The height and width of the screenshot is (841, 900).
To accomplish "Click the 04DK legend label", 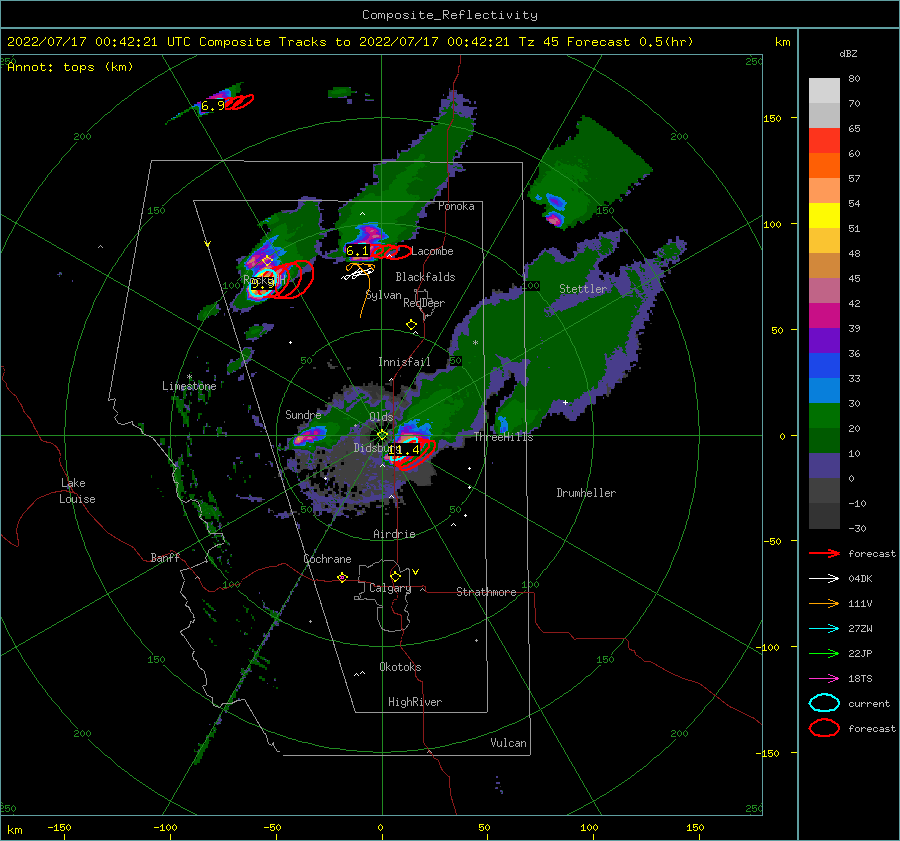I will [860, 579].
